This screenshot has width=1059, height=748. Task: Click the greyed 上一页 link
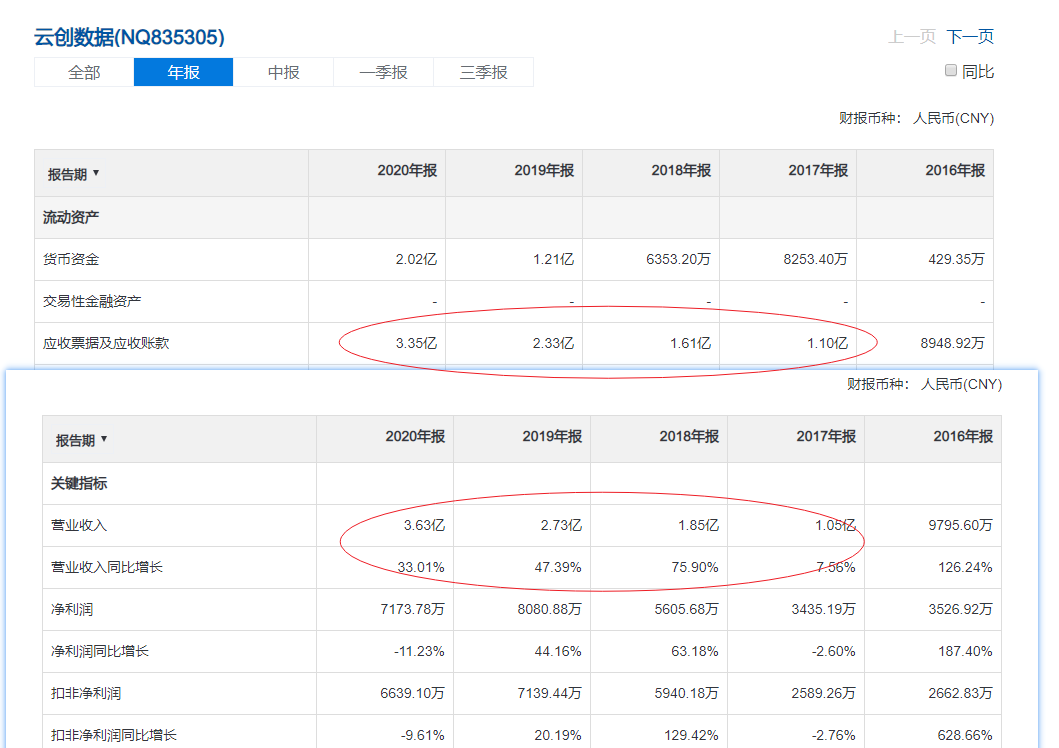click(912, 36)
